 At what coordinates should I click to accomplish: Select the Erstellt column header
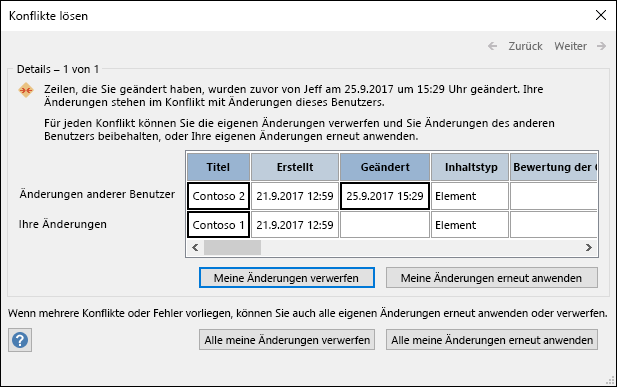pyautogui.click(x=295, y=167)
